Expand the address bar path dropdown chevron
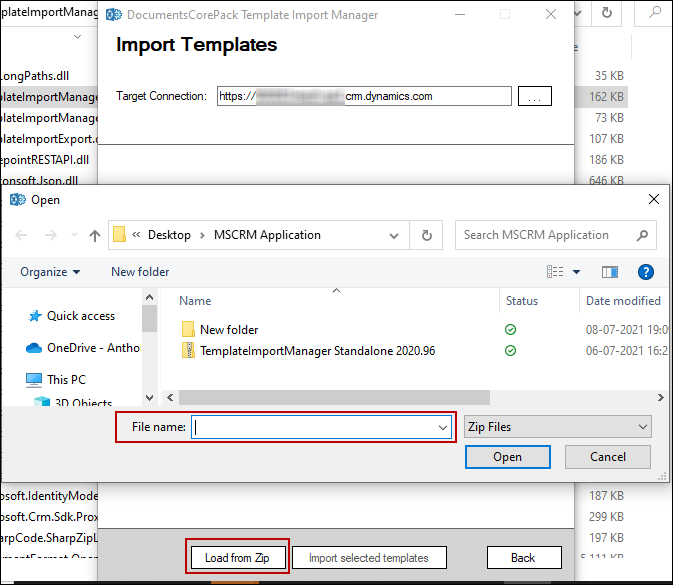This screenshot has height=585, width=673. click(x=394, y=236)
